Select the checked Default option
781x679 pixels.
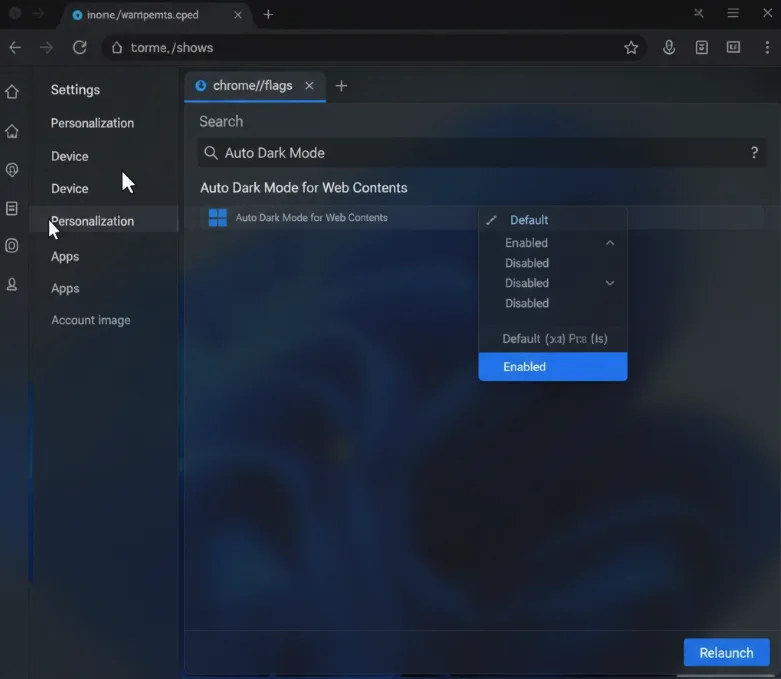[x=529, y=220]
